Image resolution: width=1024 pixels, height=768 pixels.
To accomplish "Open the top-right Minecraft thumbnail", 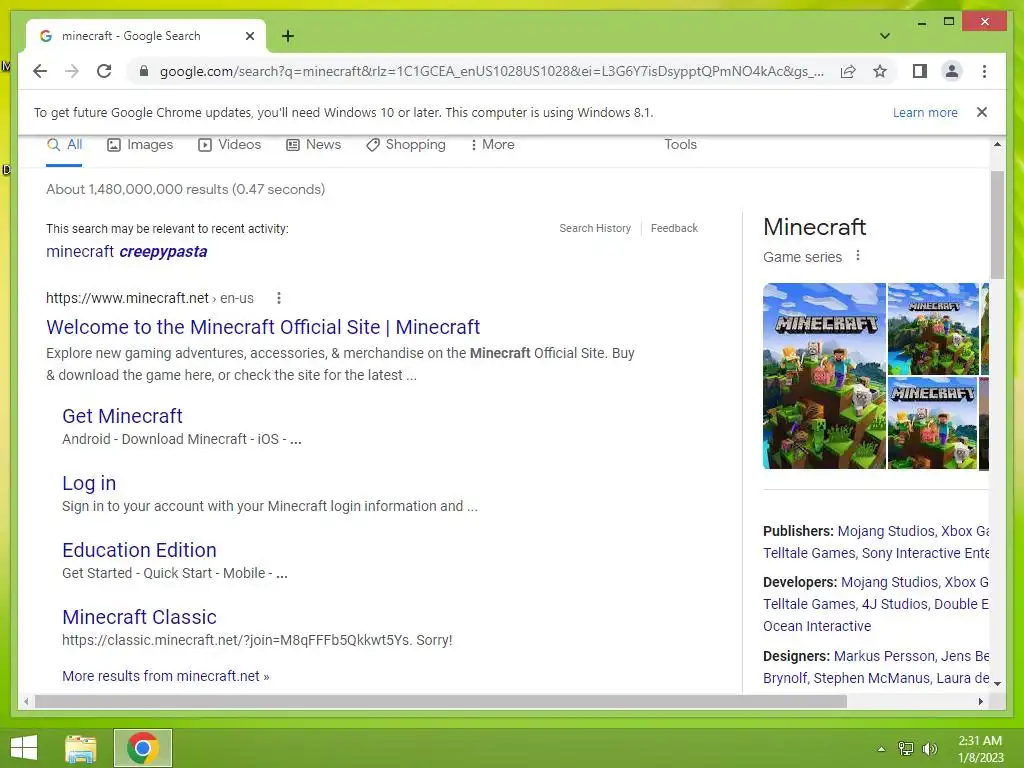I will coord(933,328).
